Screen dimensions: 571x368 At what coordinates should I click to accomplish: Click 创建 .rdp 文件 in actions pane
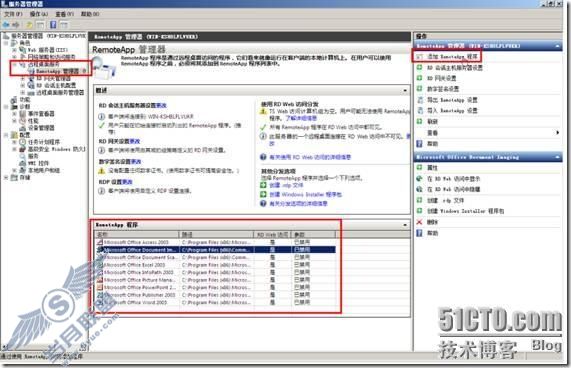pyautogui.click(x=445, y=200)
